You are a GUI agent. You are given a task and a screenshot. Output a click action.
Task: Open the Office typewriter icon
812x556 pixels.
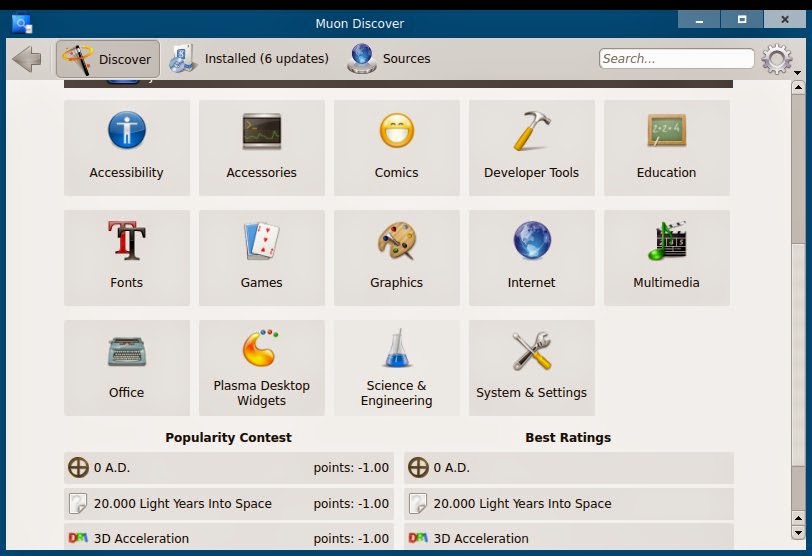(x=127, y=352)
